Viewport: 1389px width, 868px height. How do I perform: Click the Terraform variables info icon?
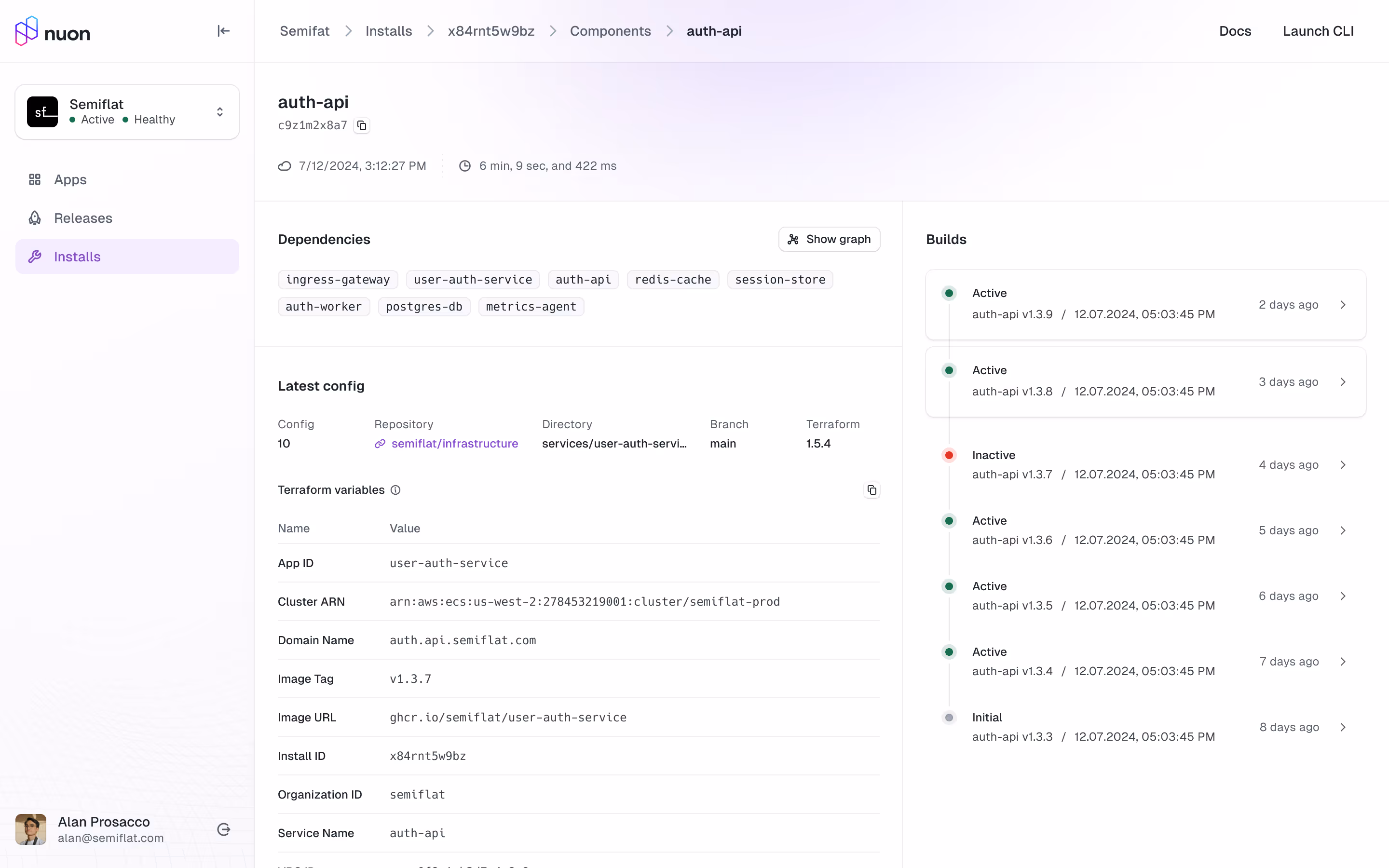click(x=395, y=489)
